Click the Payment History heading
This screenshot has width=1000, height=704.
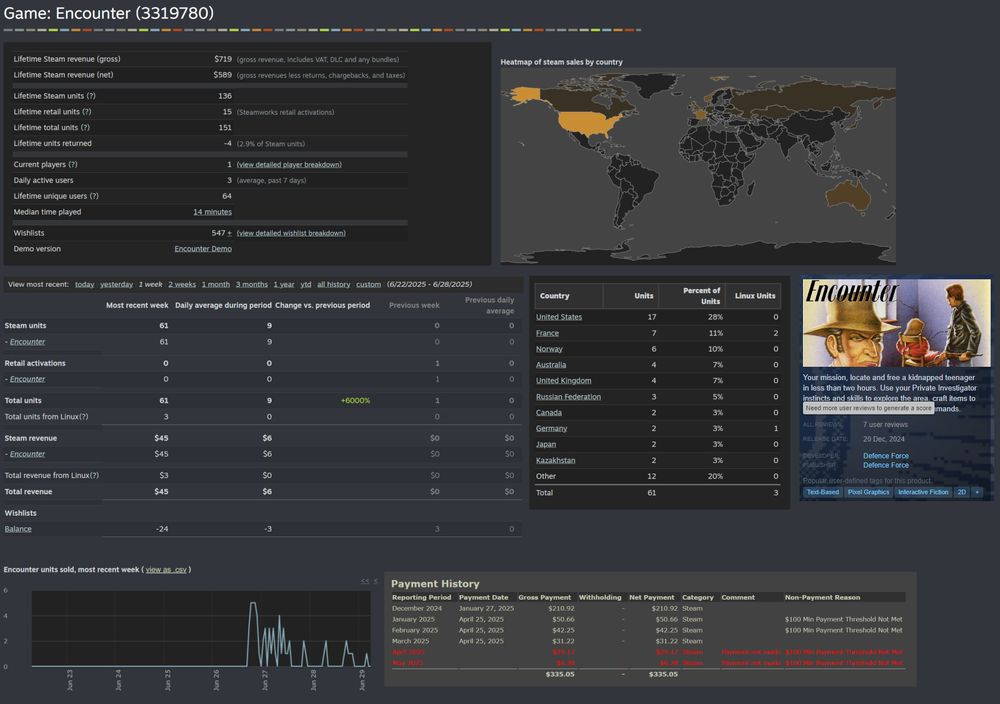tap(435, 583)
